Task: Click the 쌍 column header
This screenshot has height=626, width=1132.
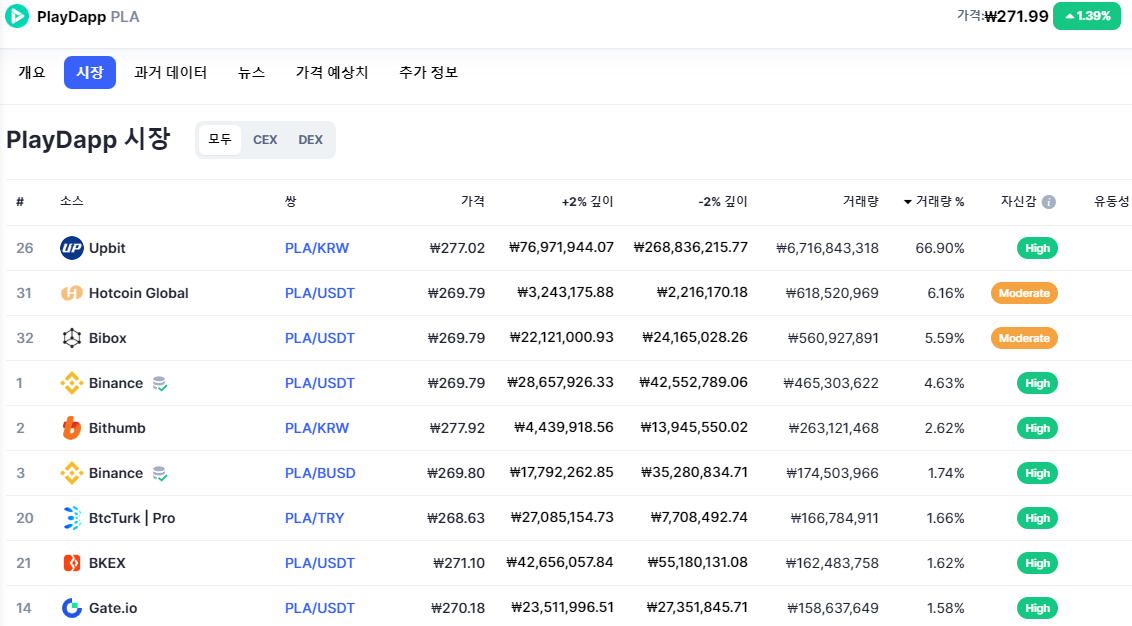Action: [290, 201]
